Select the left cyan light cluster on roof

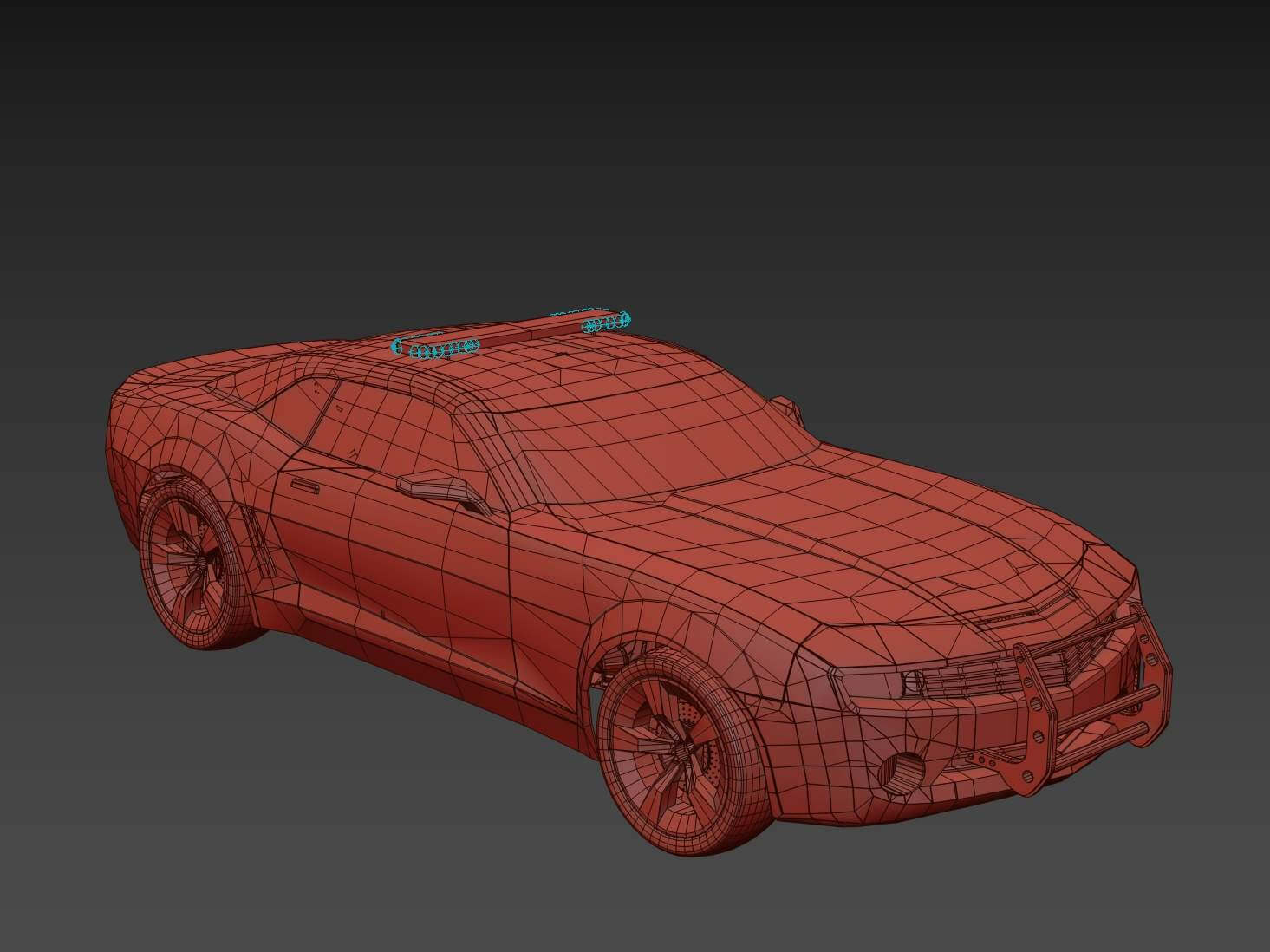(435, 349)
